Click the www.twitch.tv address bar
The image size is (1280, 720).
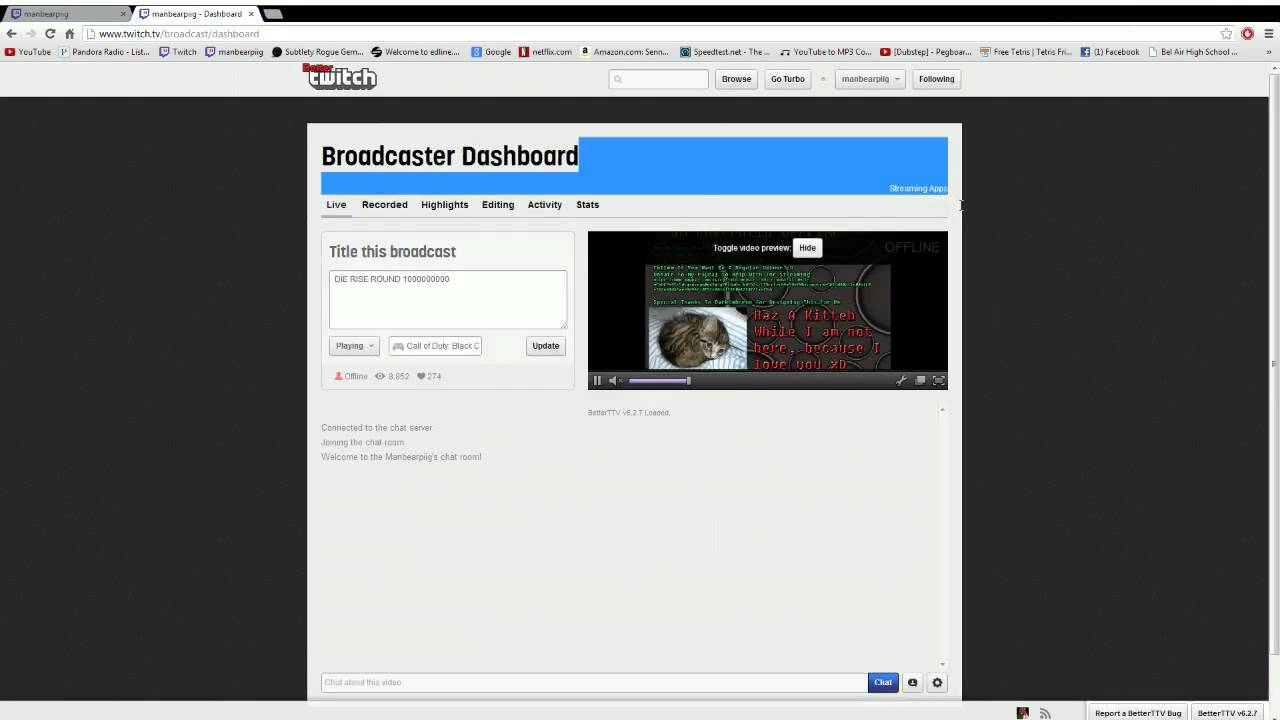point(650,33)
